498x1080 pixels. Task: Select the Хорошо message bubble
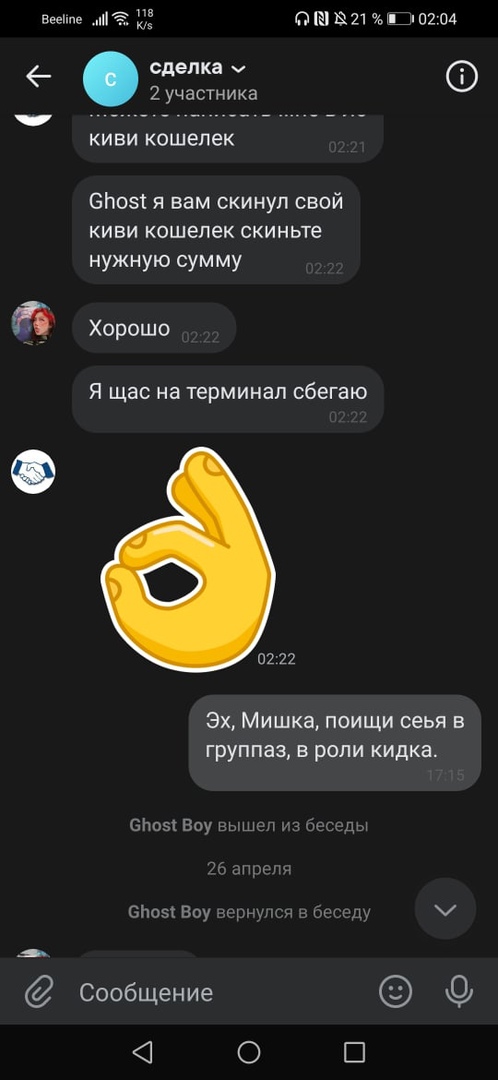(154, 328)
